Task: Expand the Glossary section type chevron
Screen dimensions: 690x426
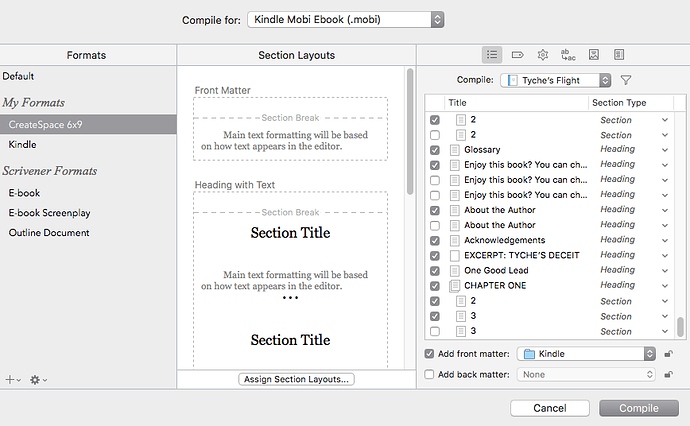Action: [665, 150]
